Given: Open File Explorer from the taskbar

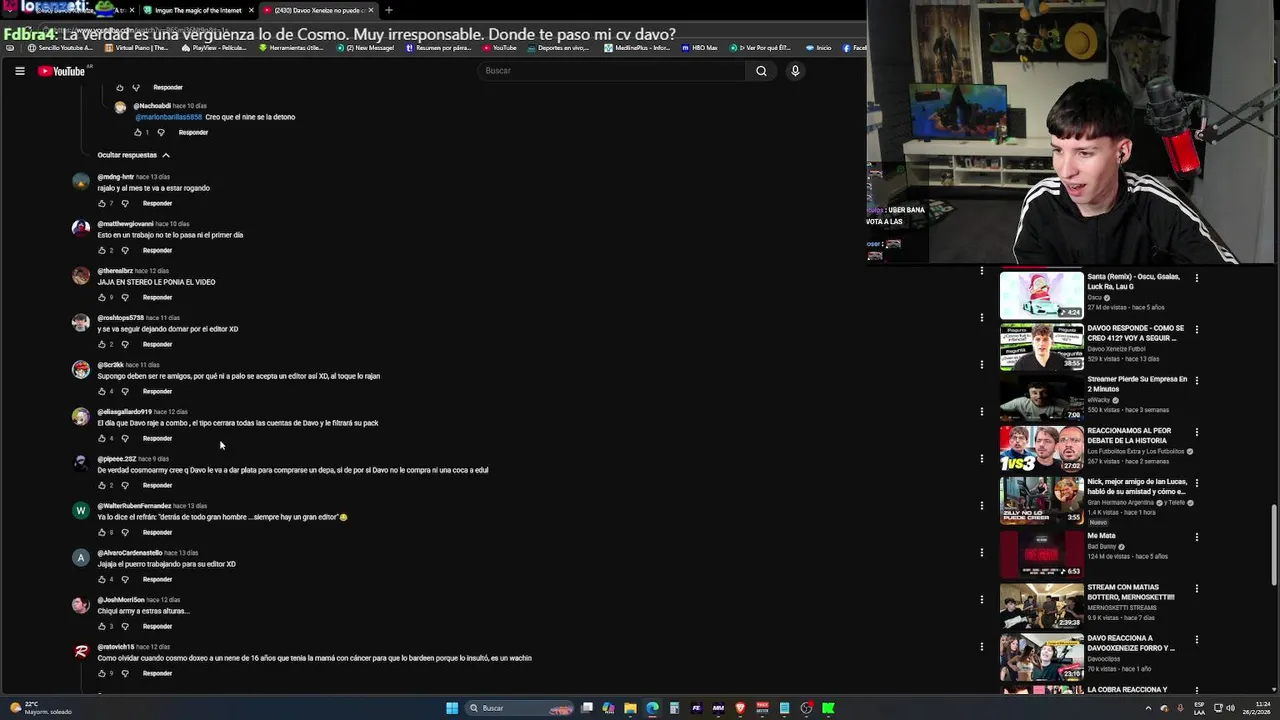Looking at the screenshot, I should coord(630,708).
